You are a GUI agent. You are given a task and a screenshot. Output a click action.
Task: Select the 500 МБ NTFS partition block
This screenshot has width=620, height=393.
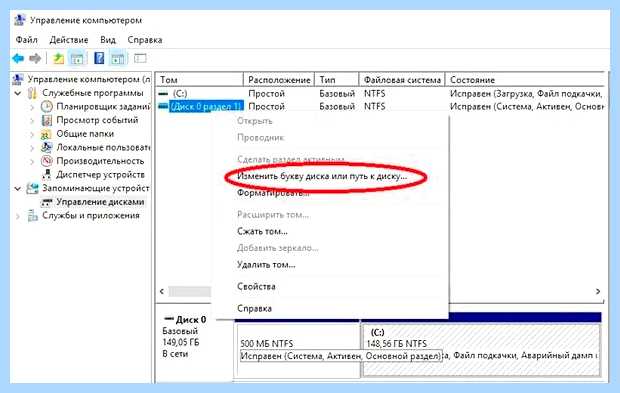coord(298,350)
